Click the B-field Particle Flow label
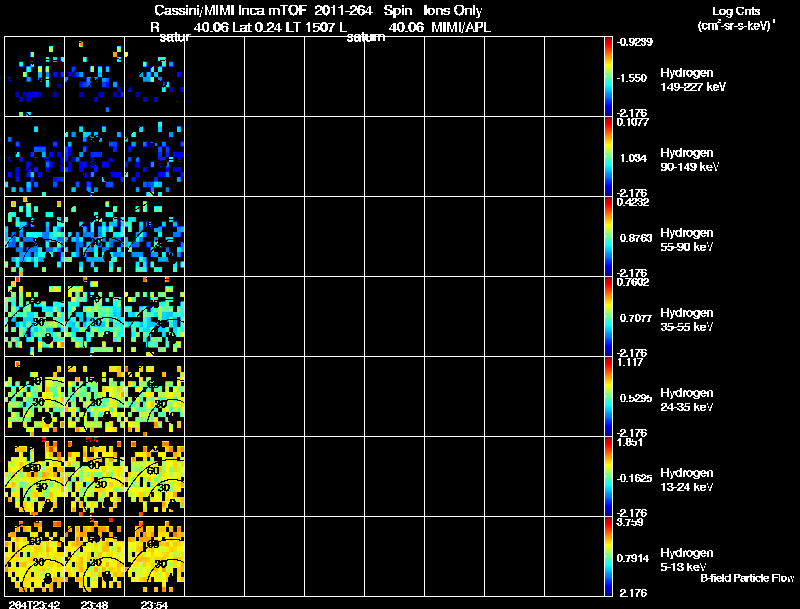The height and width of the screenshot is (609, 800). coord(747,578)
